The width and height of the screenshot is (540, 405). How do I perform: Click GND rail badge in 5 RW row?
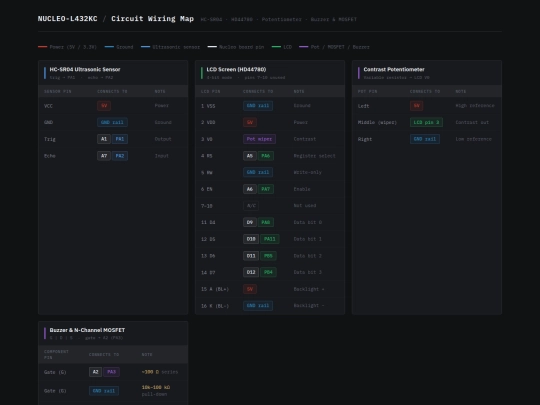pyautogui.click(x=258, y=172)
